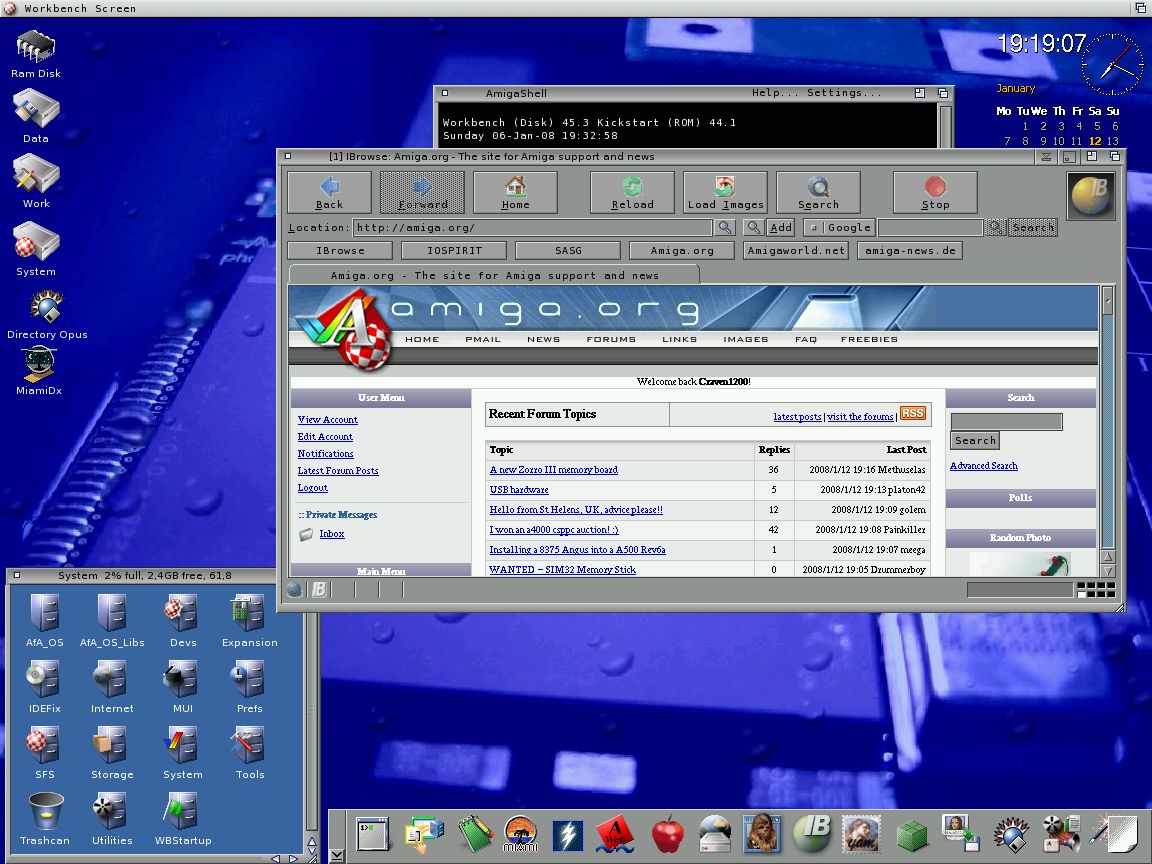This screenshot has width=1152, height=864.
Task: Launch MiamiDx from desktop
Action: click(x=39, y=371)
